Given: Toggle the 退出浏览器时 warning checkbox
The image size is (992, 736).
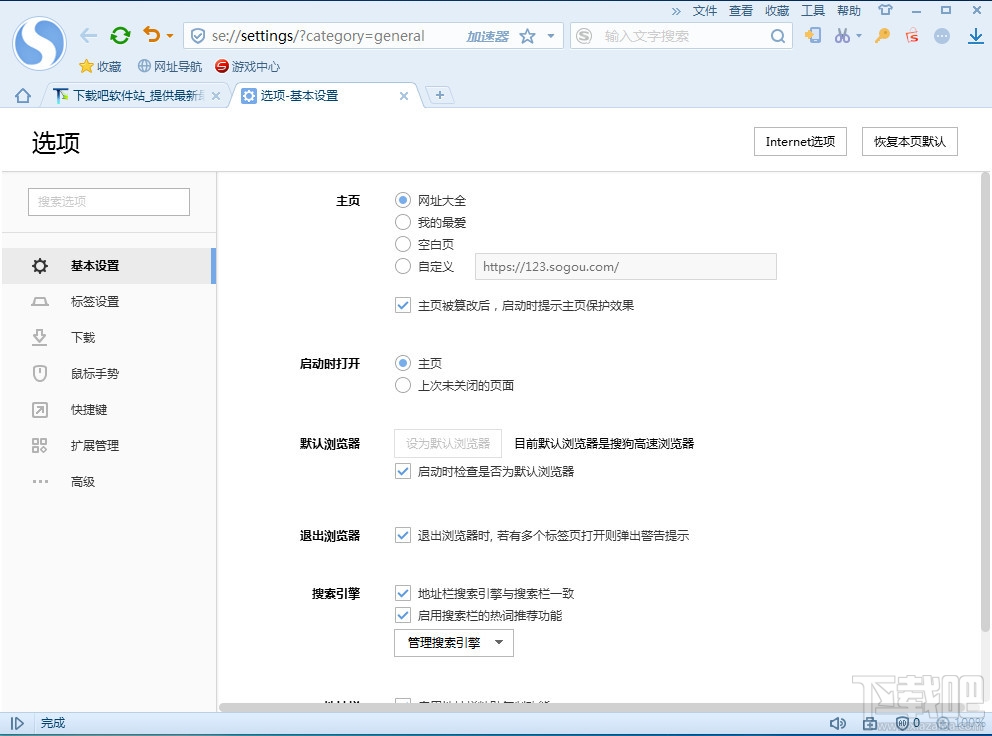Looking at the screenshot, I should coord(402,535).
